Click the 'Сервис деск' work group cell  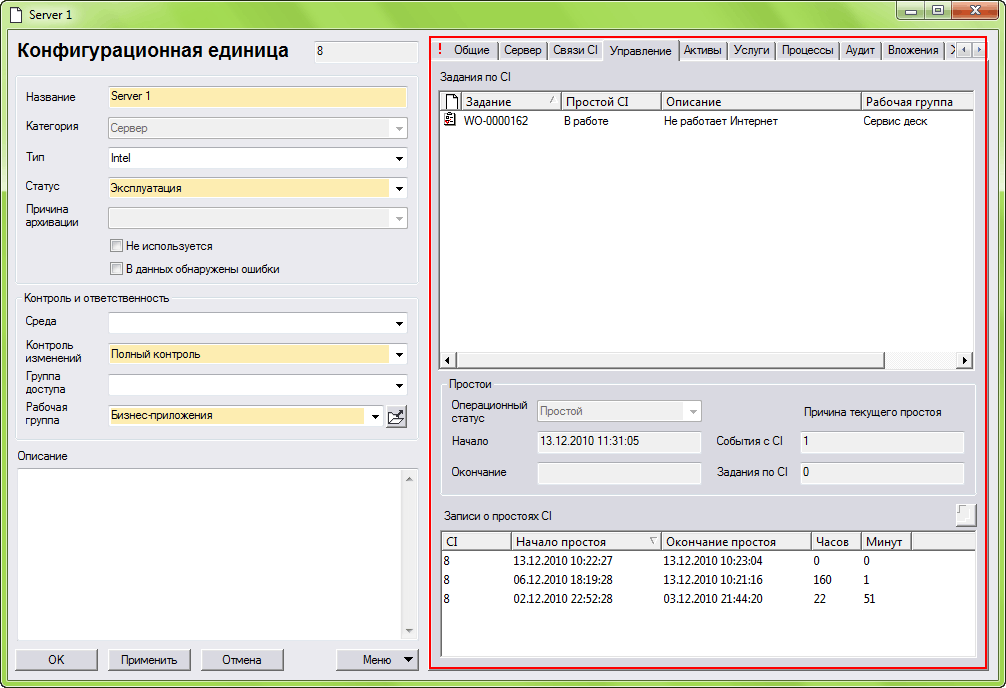pos(895,121)
